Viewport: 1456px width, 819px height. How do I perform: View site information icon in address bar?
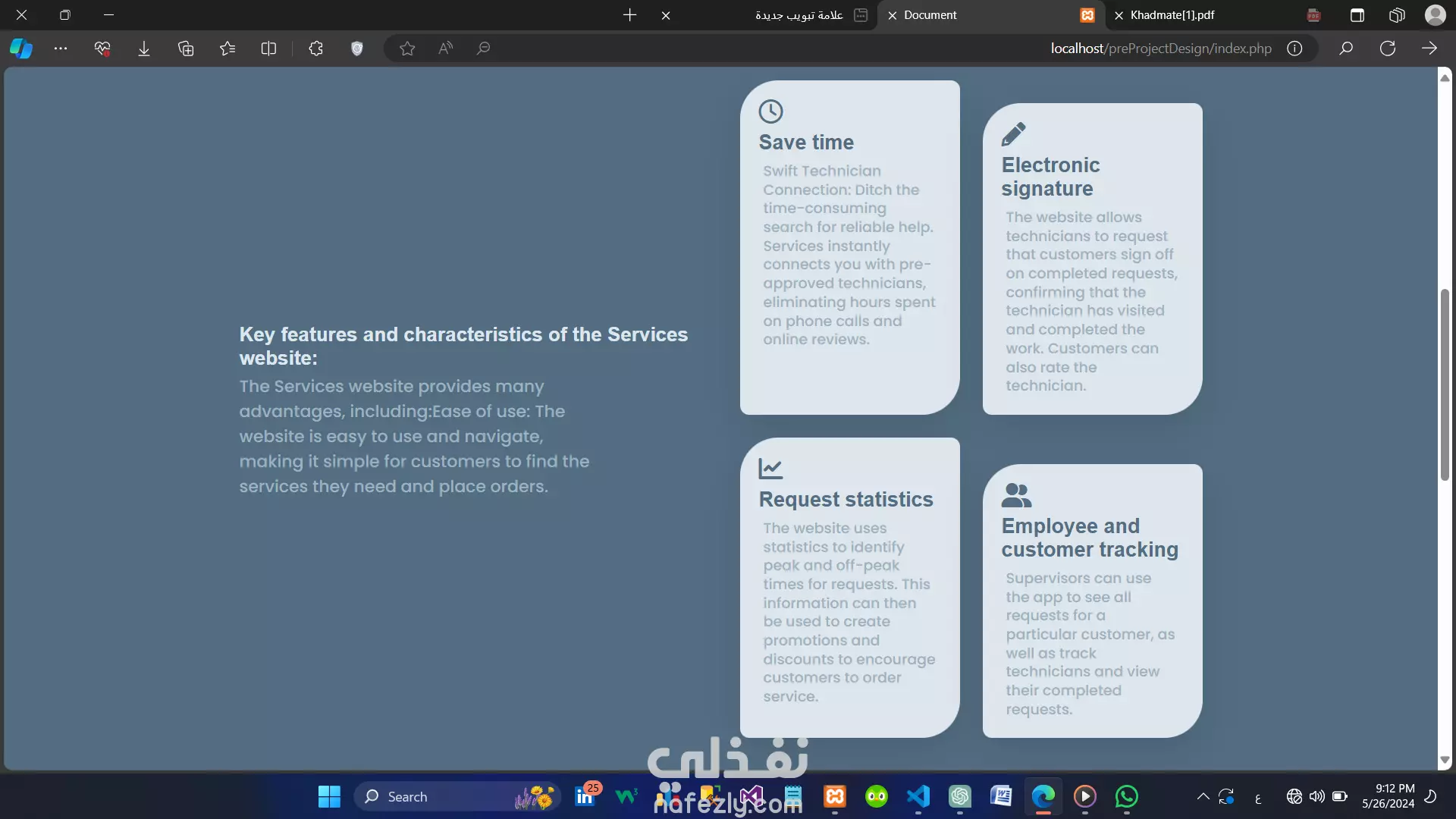[1294, 49]
